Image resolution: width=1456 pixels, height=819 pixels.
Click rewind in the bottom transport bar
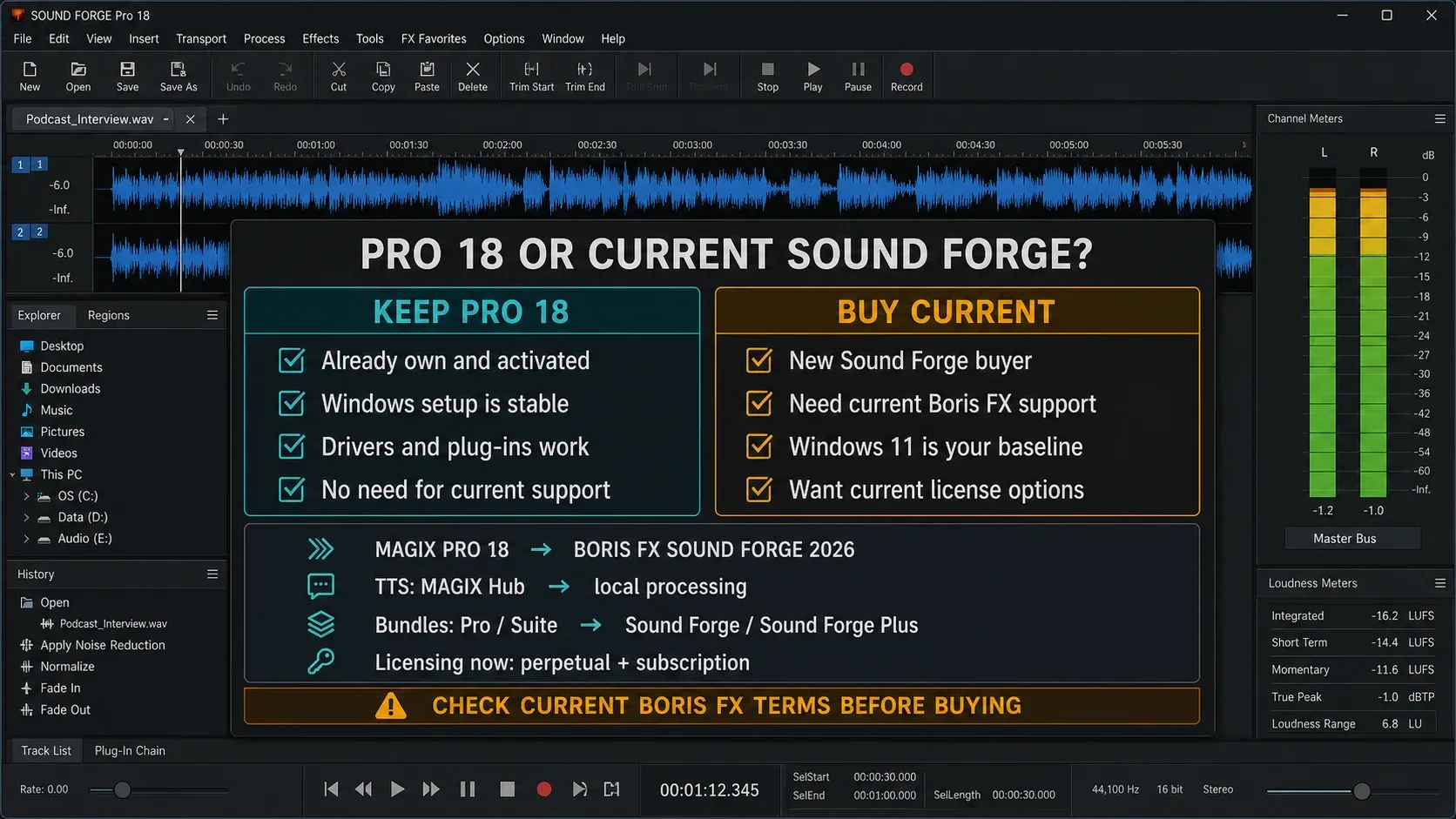pyautogui.click(x=364, y=789)
